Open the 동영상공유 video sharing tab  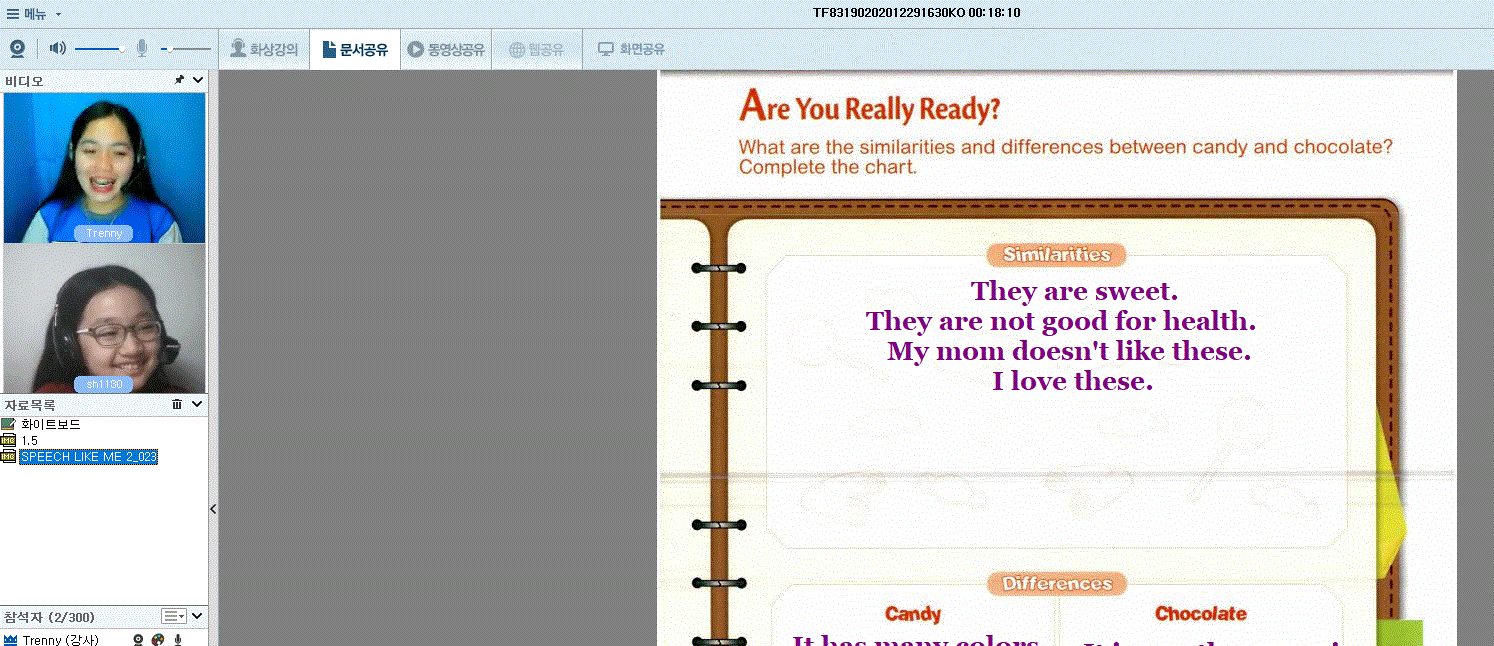(x=446, y=49)
